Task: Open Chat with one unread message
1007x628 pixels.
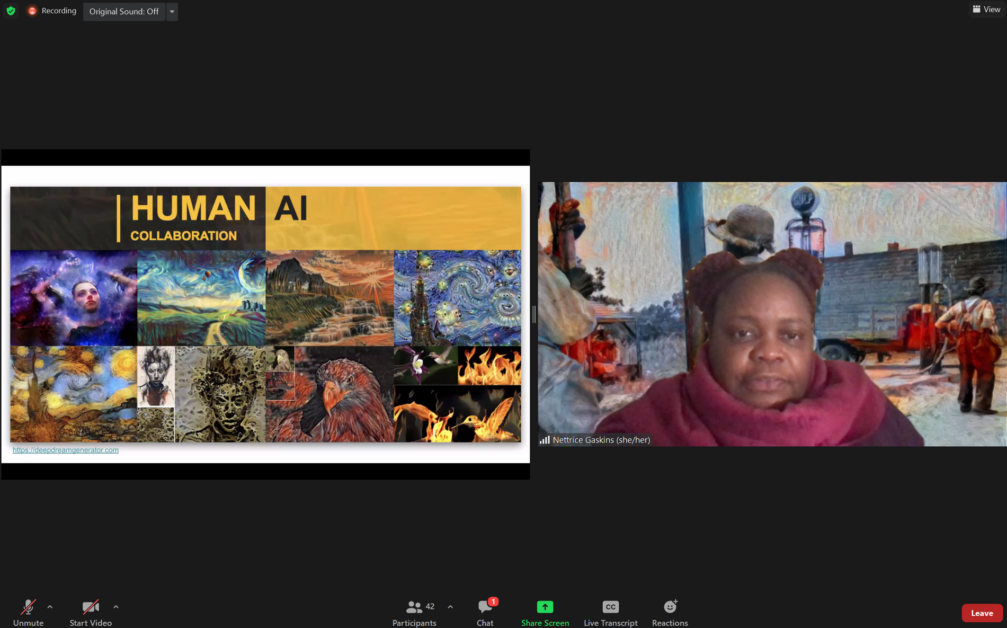Action: (x=486, y=613)
